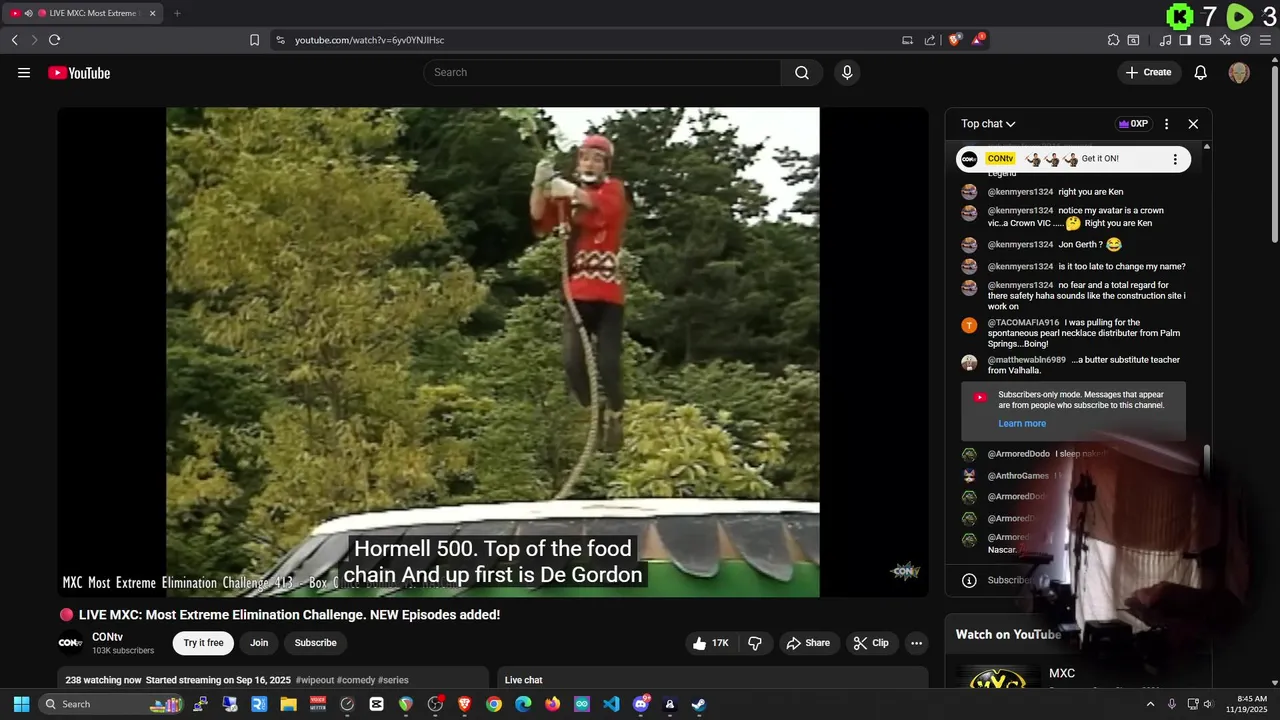Open YouTube notifications bell
This screenshot has width=1280, height=720.
[1201, 72]
